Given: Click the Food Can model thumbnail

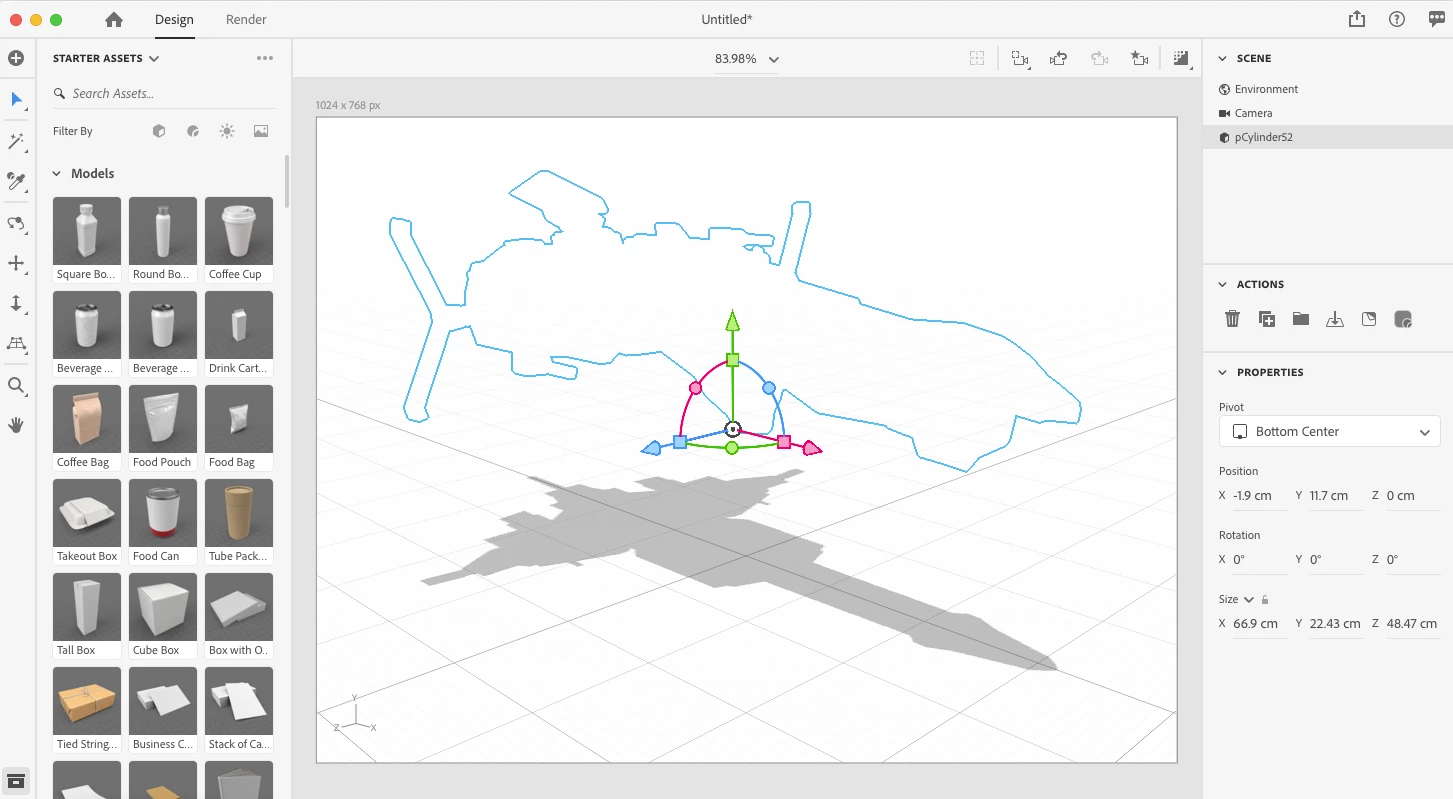Looking at the screenshot, I should 163,513.
